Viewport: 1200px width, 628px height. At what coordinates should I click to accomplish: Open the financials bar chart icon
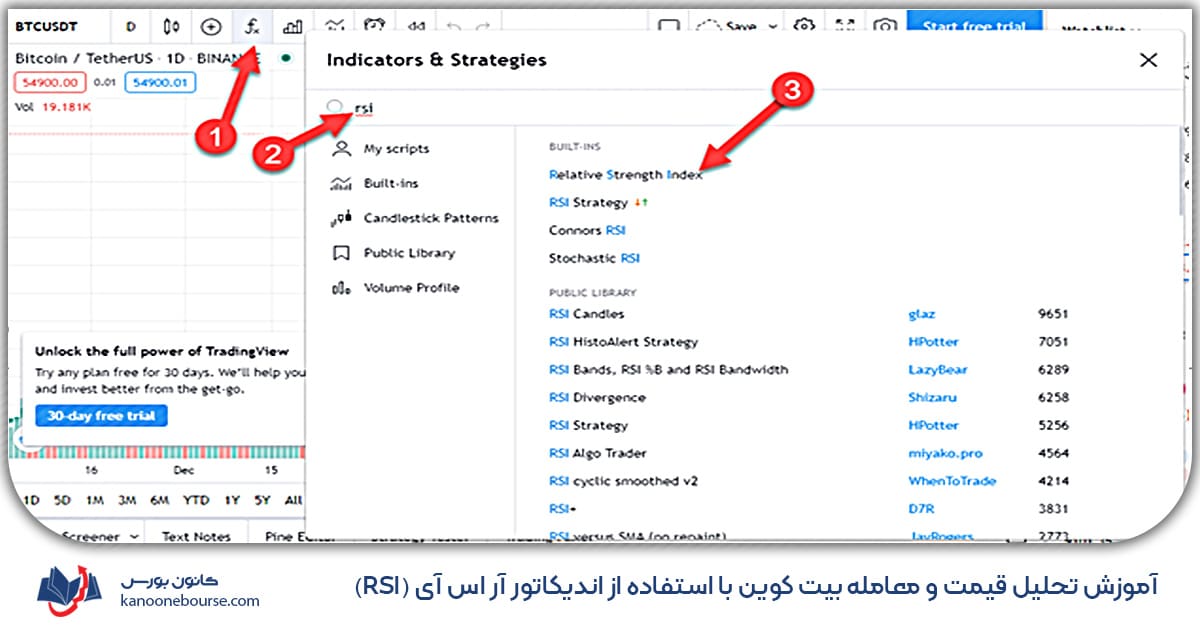(x=293, y=27)
